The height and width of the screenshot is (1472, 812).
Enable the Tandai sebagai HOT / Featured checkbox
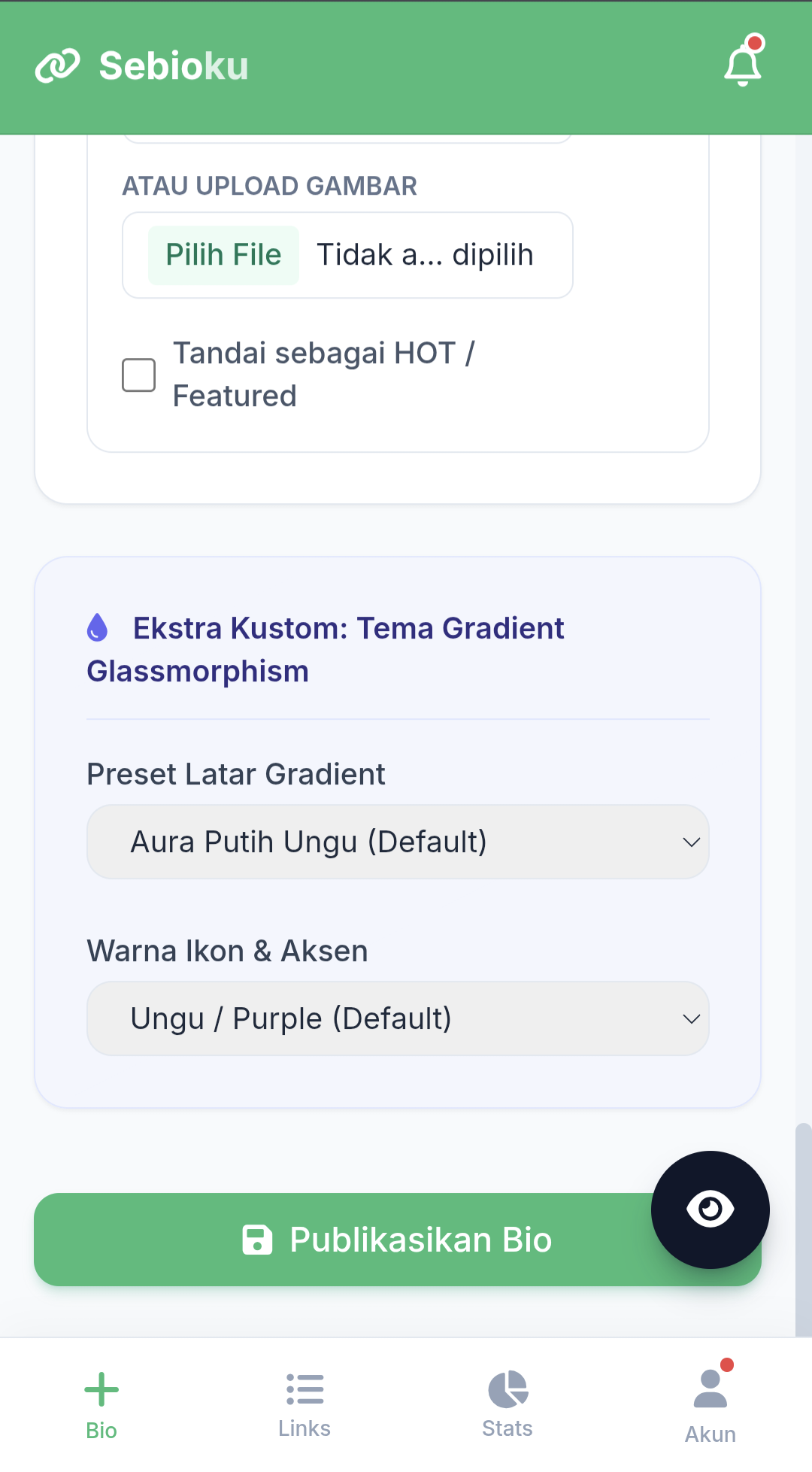tap(139, 375)
